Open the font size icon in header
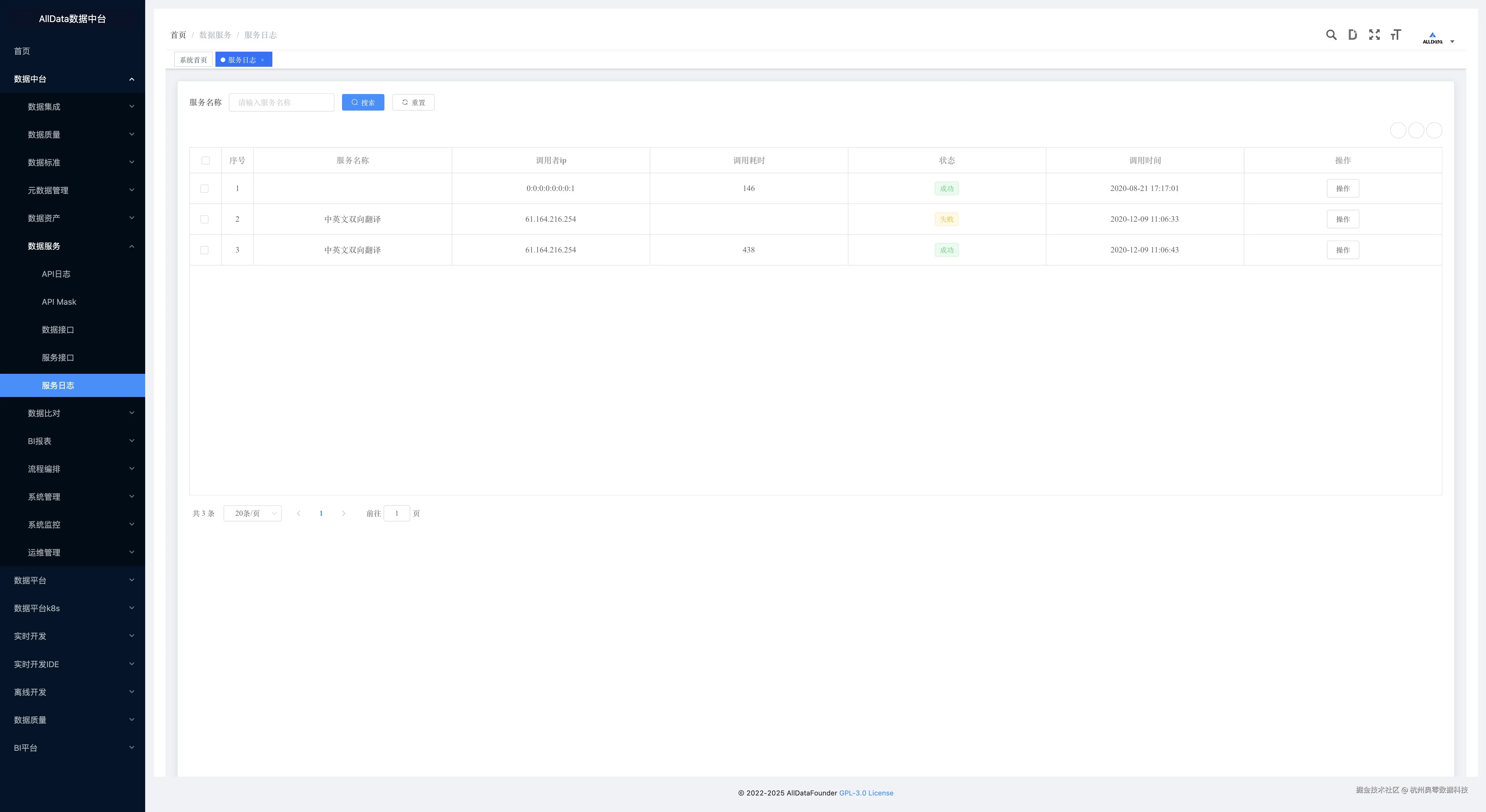The height and width of the screenshot is (812, 1486). [1395, 35]
